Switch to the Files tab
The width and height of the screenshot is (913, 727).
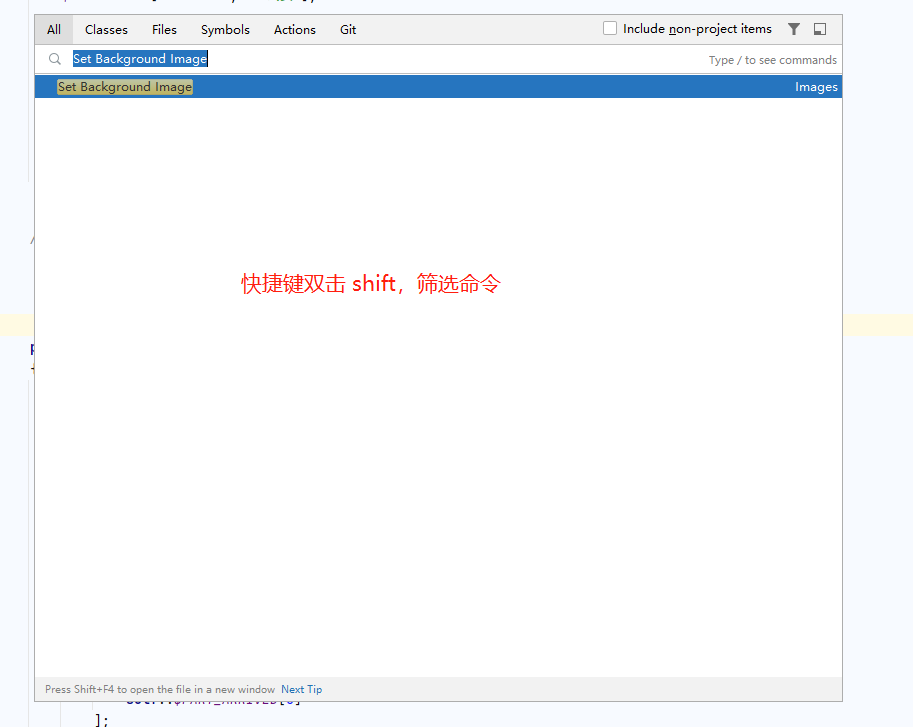point(164,29)
